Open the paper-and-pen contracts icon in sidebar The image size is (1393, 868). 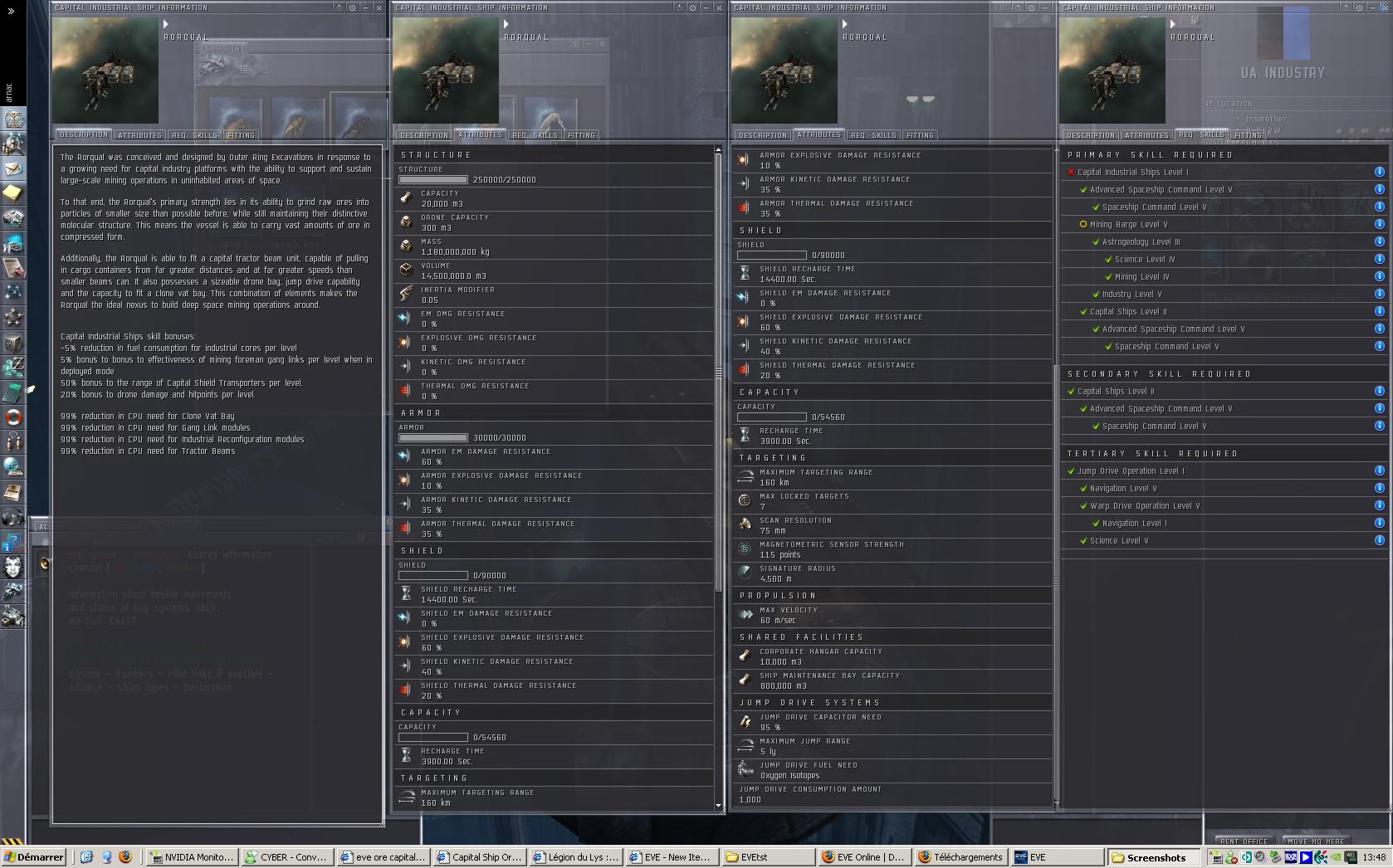click(13, 267)
